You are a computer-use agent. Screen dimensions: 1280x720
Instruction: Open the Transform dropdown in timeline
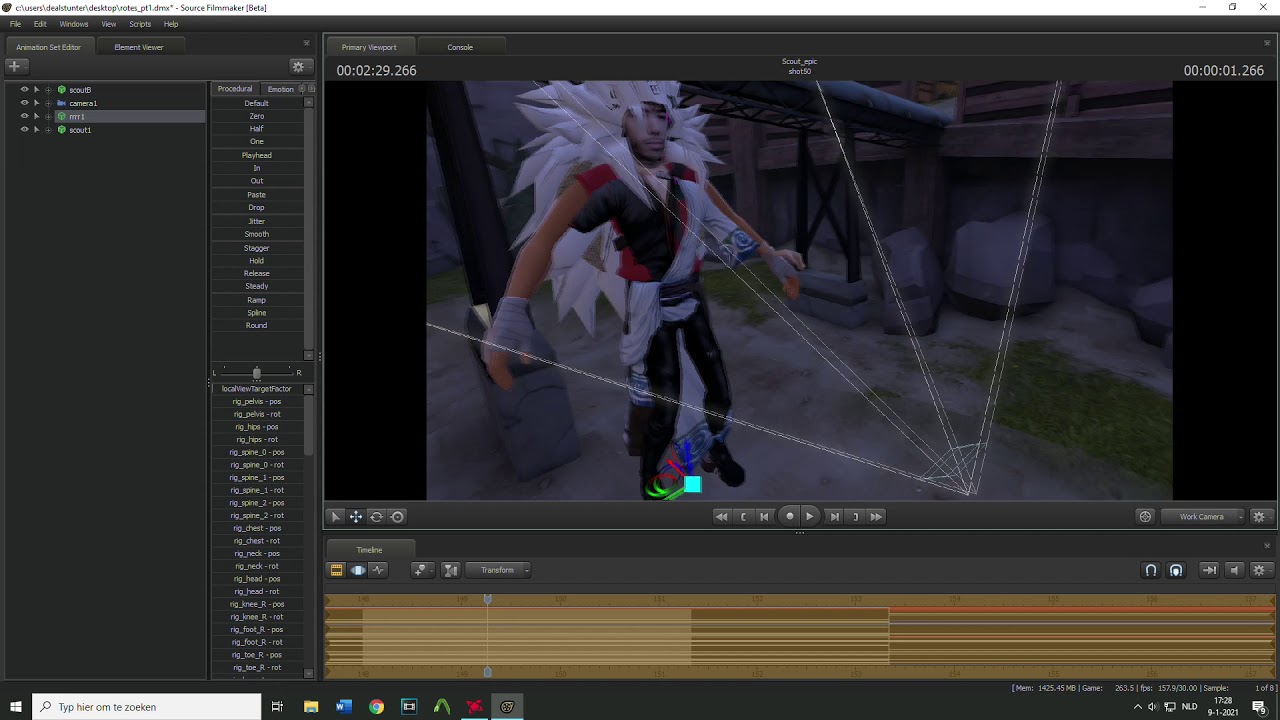click(x=499, y=570)
